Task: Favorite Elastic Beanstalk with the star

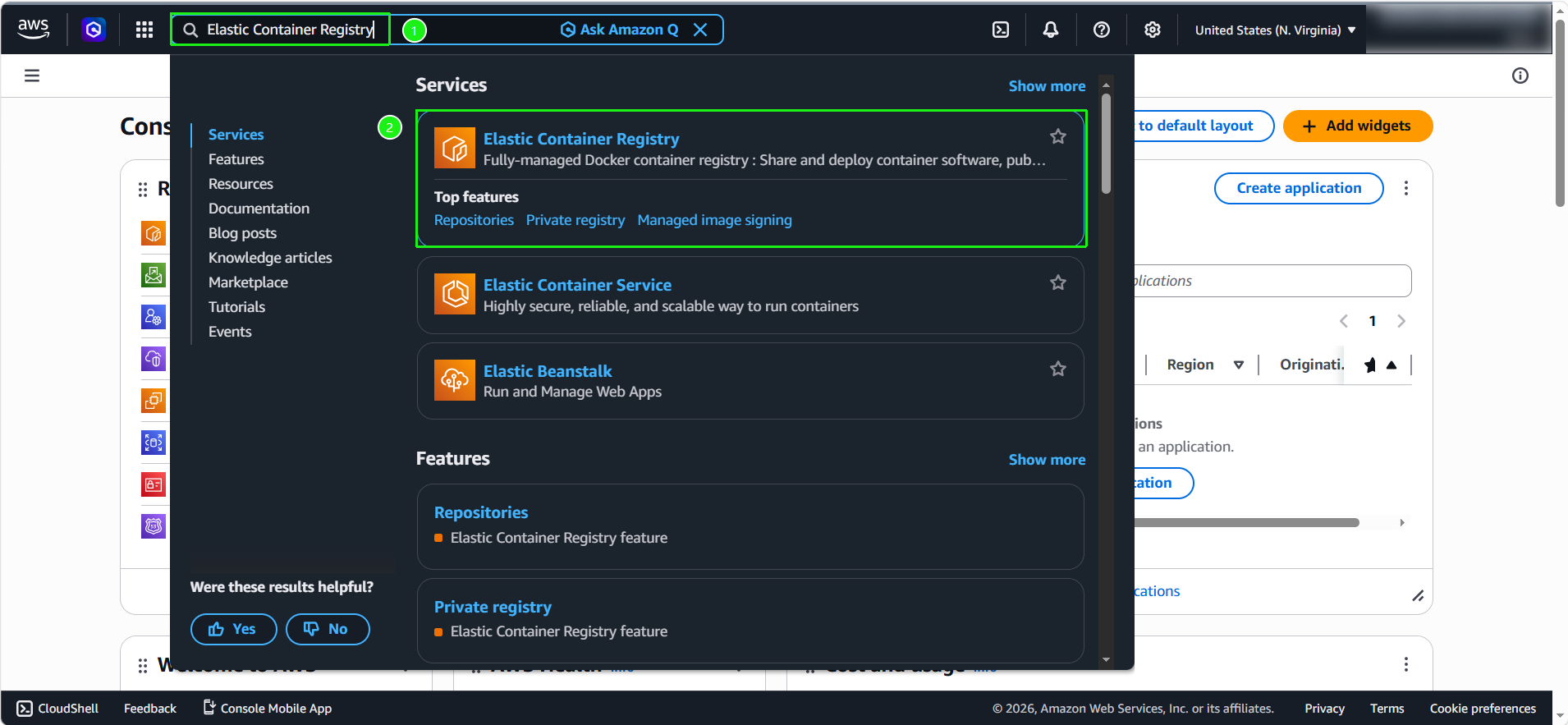Action: pos(1058,369)
